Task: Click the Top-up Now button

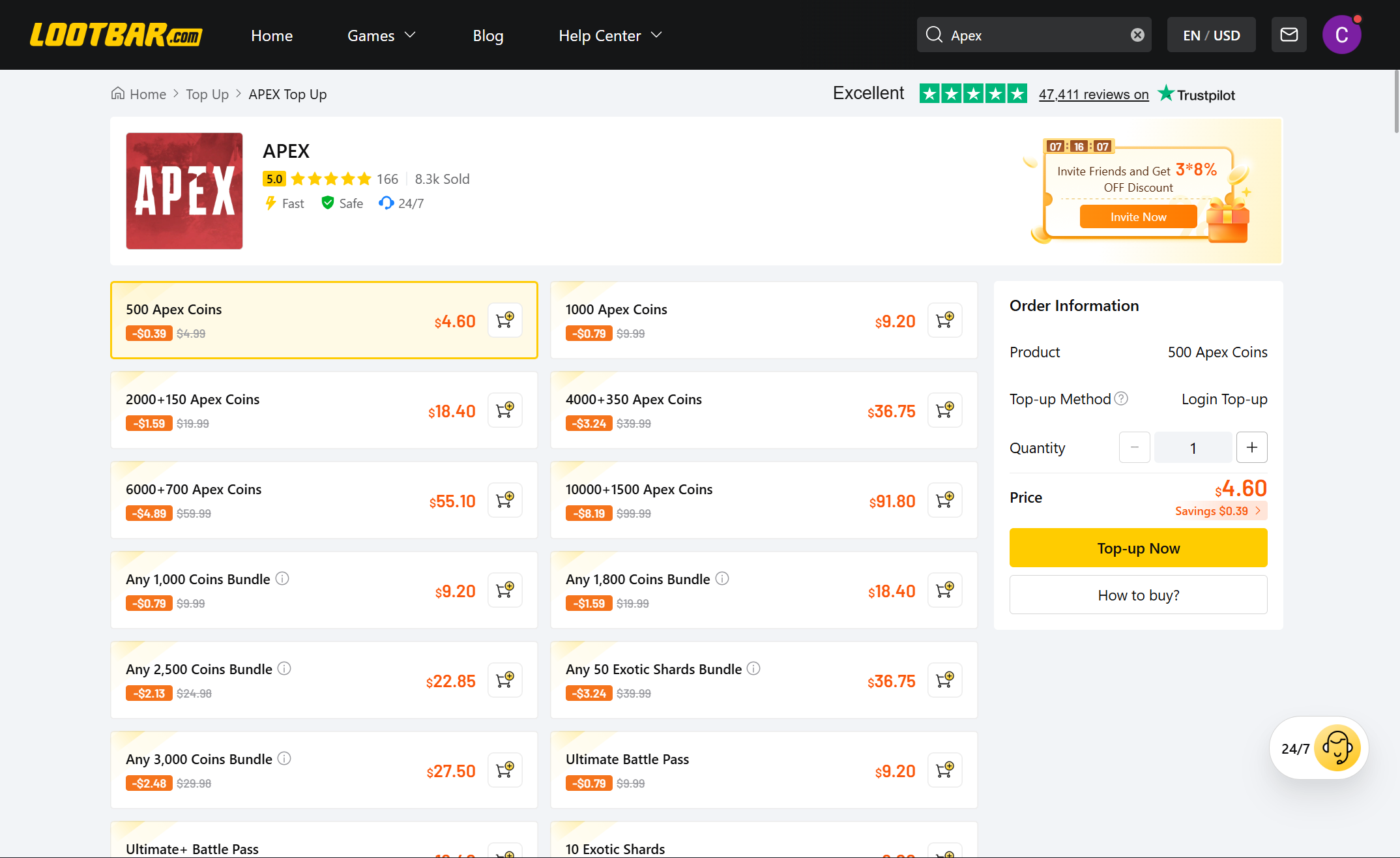Action: click(x=1138, y=548)
